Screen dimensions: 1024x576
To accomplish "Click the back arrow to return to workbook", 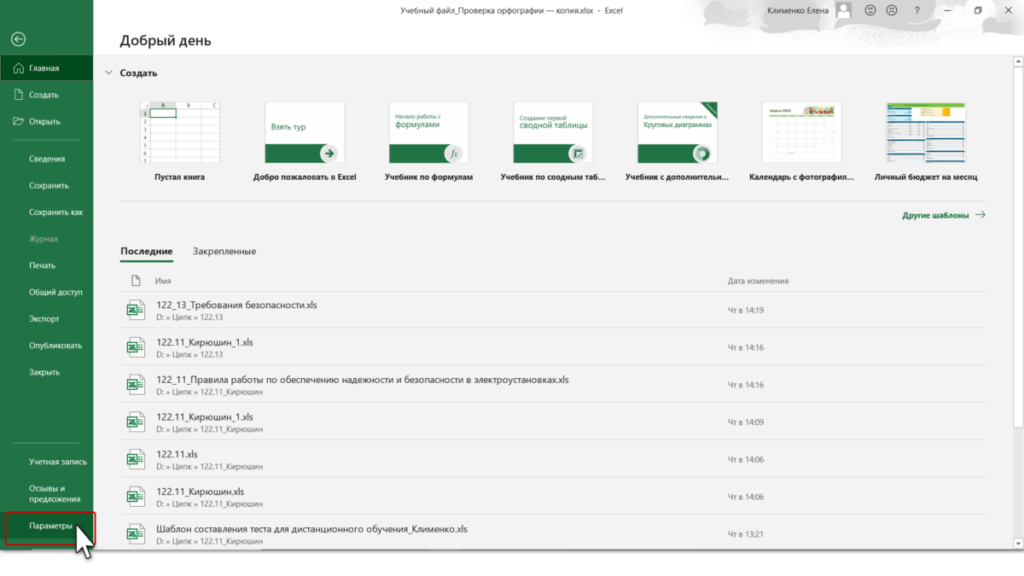I will tap(18, 39).
